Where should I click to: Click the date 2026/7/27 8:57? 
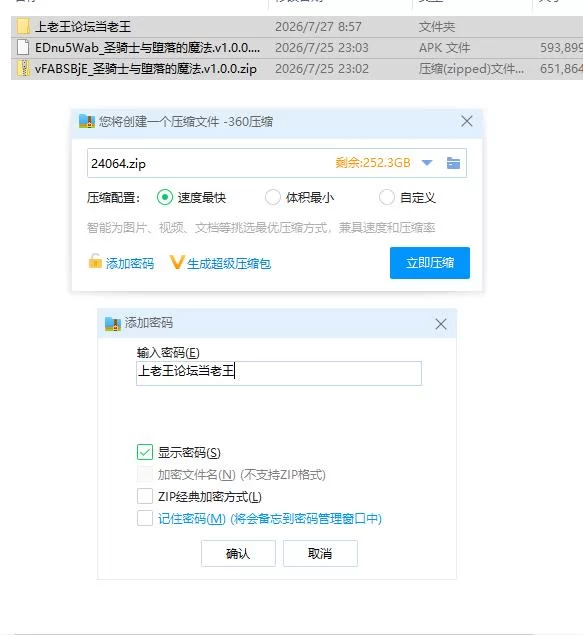point(318,27)
